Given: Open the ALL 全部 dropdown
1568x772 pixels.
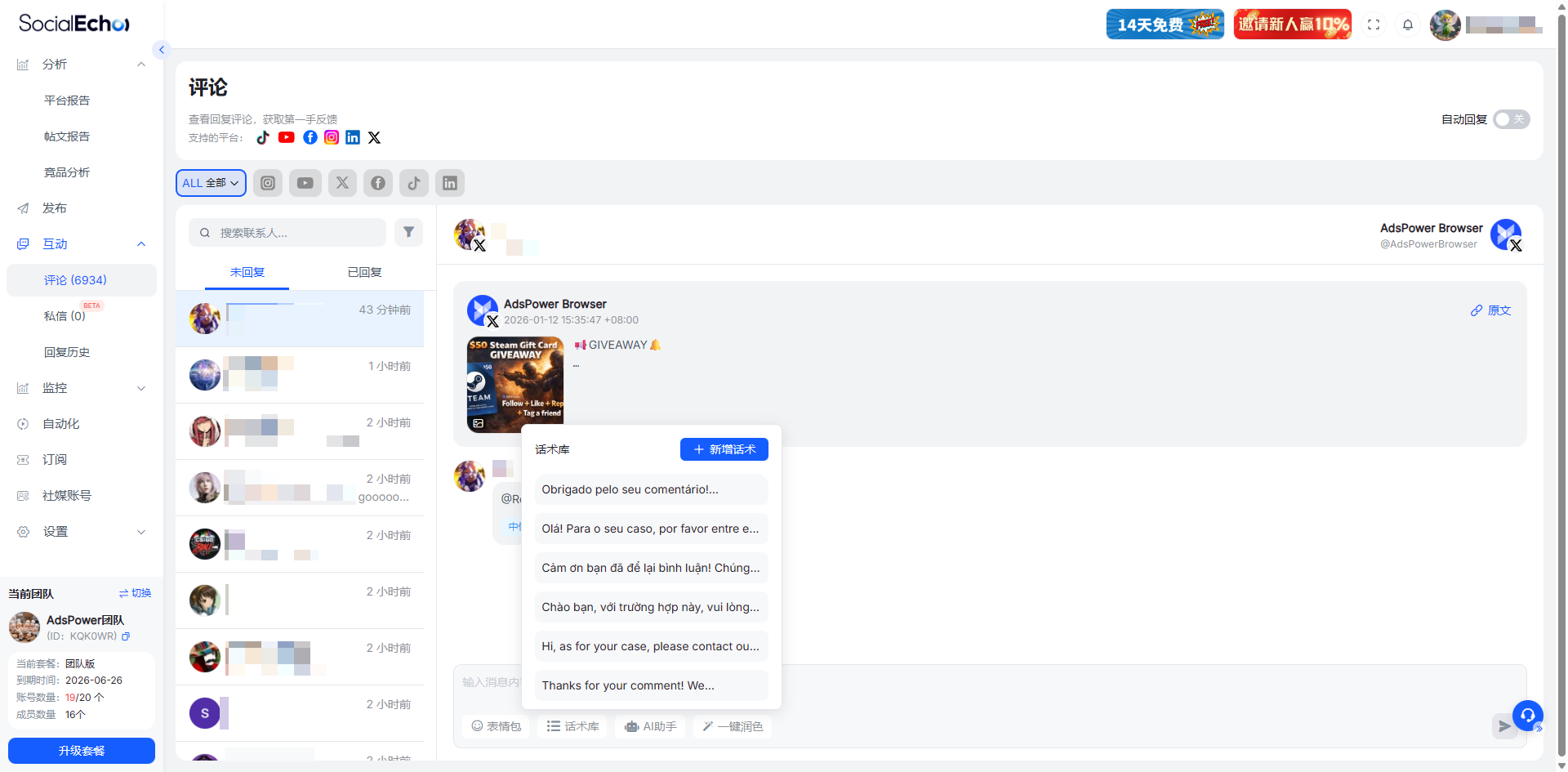Looking at the screenshot, I should pyautogui.click(x=211, y=183).
